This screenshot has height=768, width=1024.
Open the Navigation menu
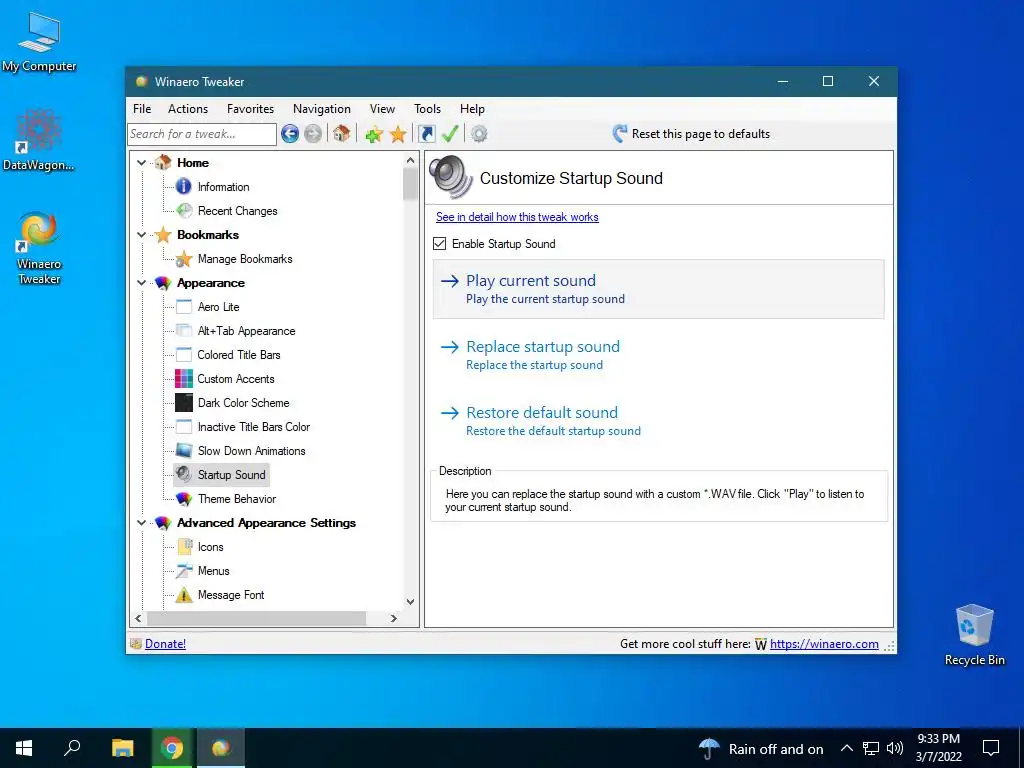pyautogui.click(x=322, y=109)
